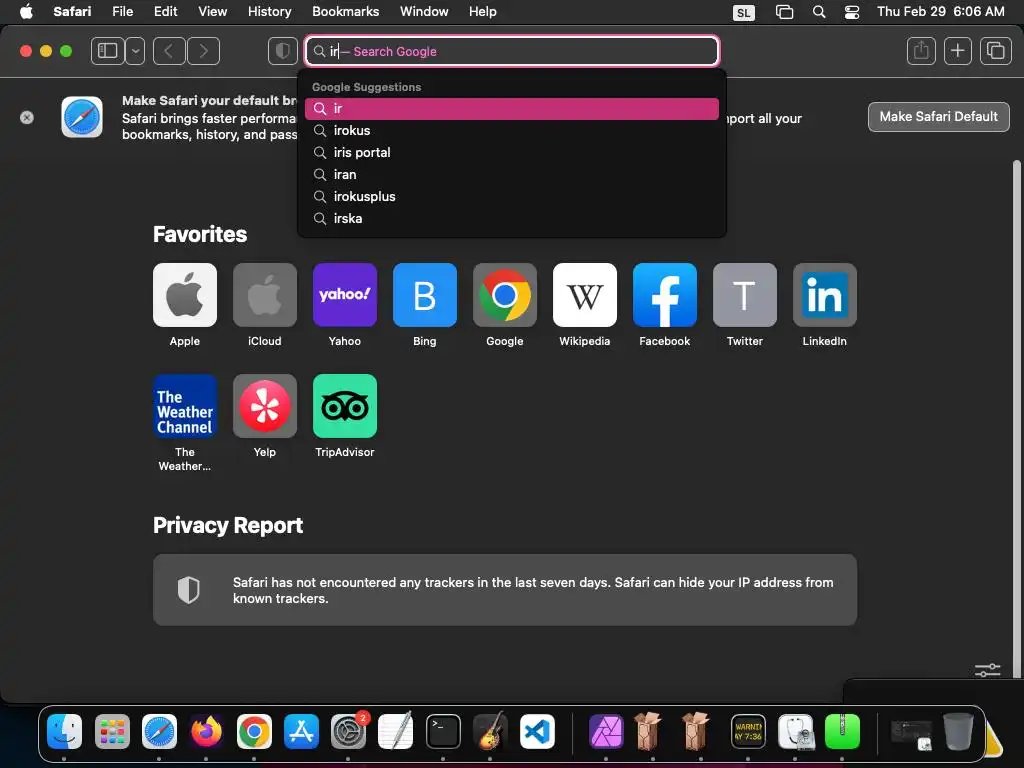Screen dimensions: 1024x768
Task: Dismiss the default browser banner
Action: pos(27,118)
